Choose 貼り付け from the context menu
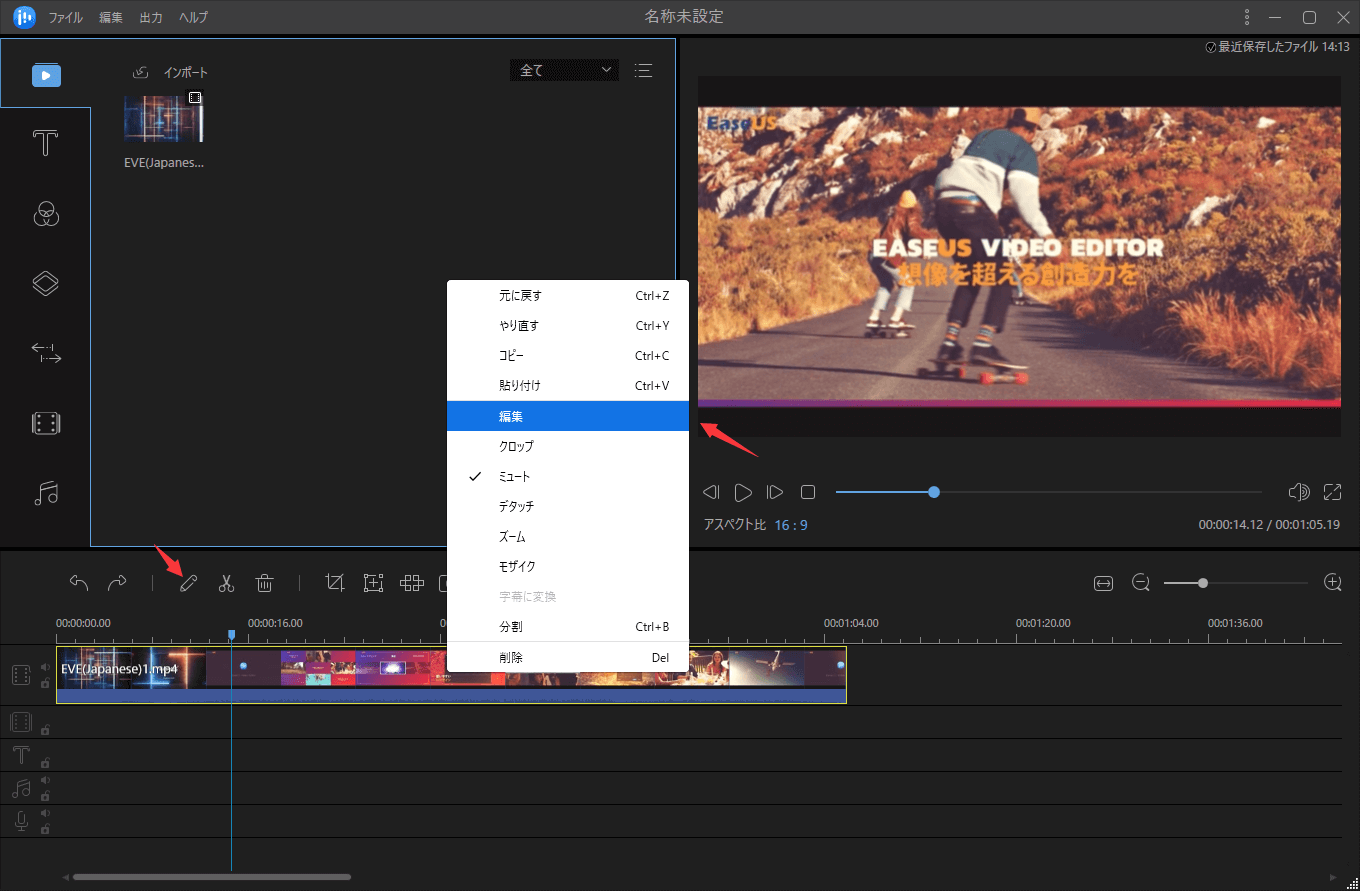1360x891 pixels. 568,386
